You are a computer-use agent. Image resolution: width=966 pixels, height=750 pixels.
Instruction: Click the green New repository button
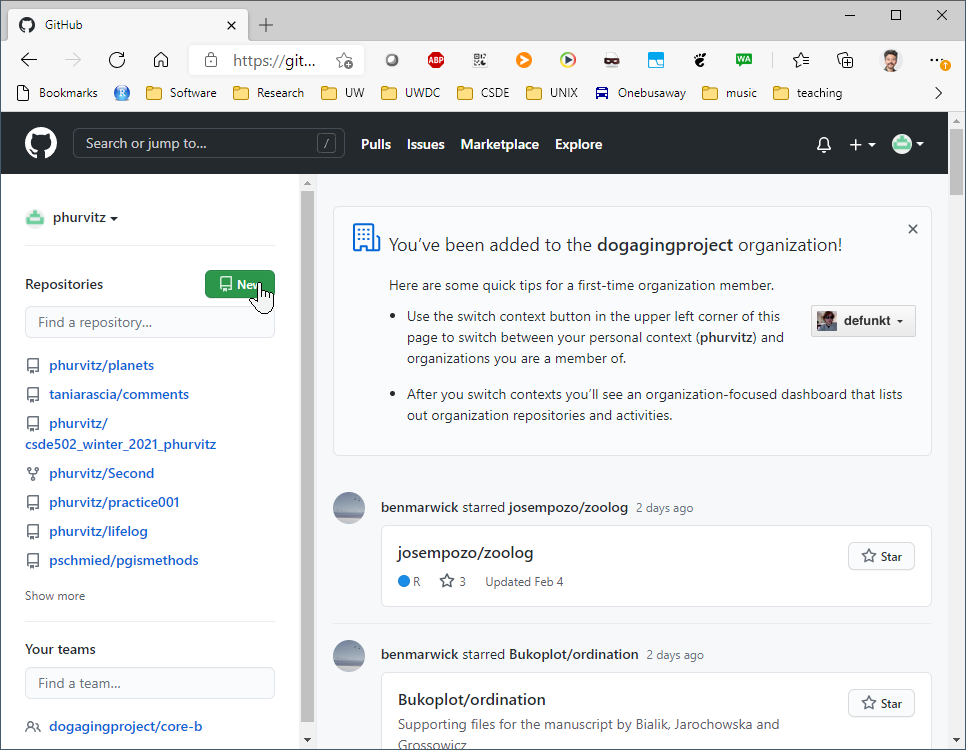coord(240,284)
